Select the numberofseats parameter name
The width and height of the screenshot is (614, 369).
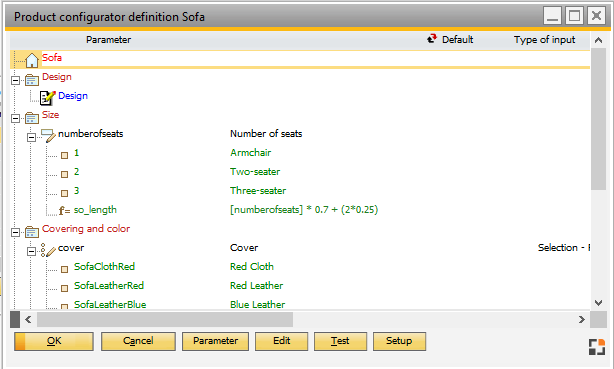coord(90,134)
